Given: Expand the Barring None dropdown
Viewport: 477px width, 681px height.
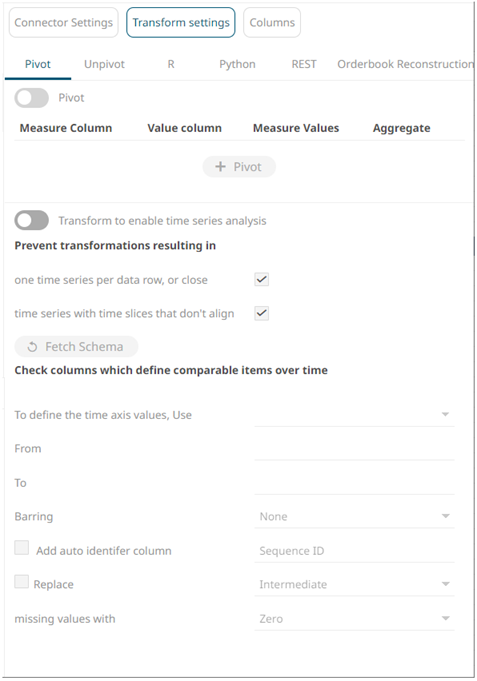Looking at the screenshot, I should point(354,516).
